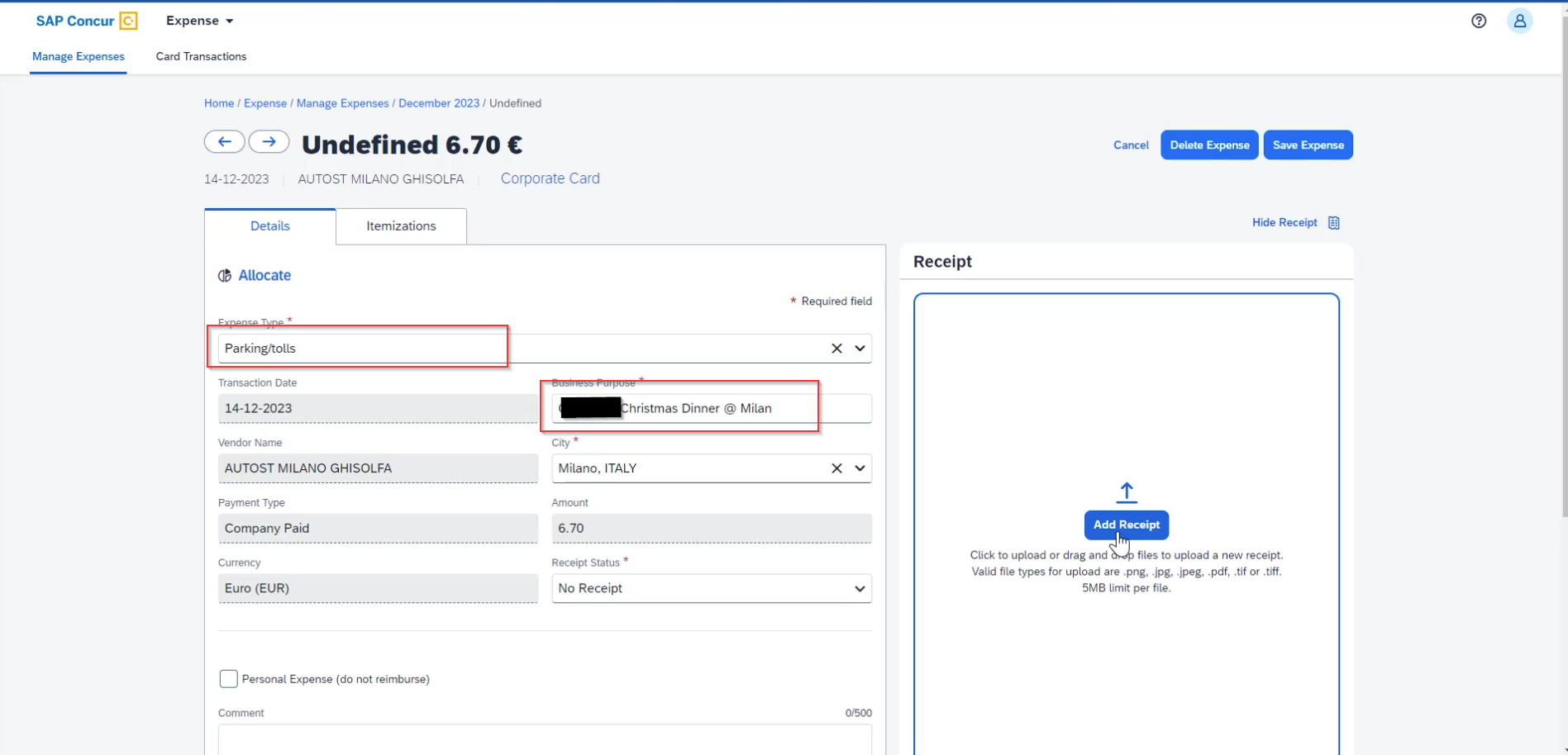Screen dimensions: 1568x755
Task: Click the upload arrow icon in Receipt panel
Action: click(1126, 491)
